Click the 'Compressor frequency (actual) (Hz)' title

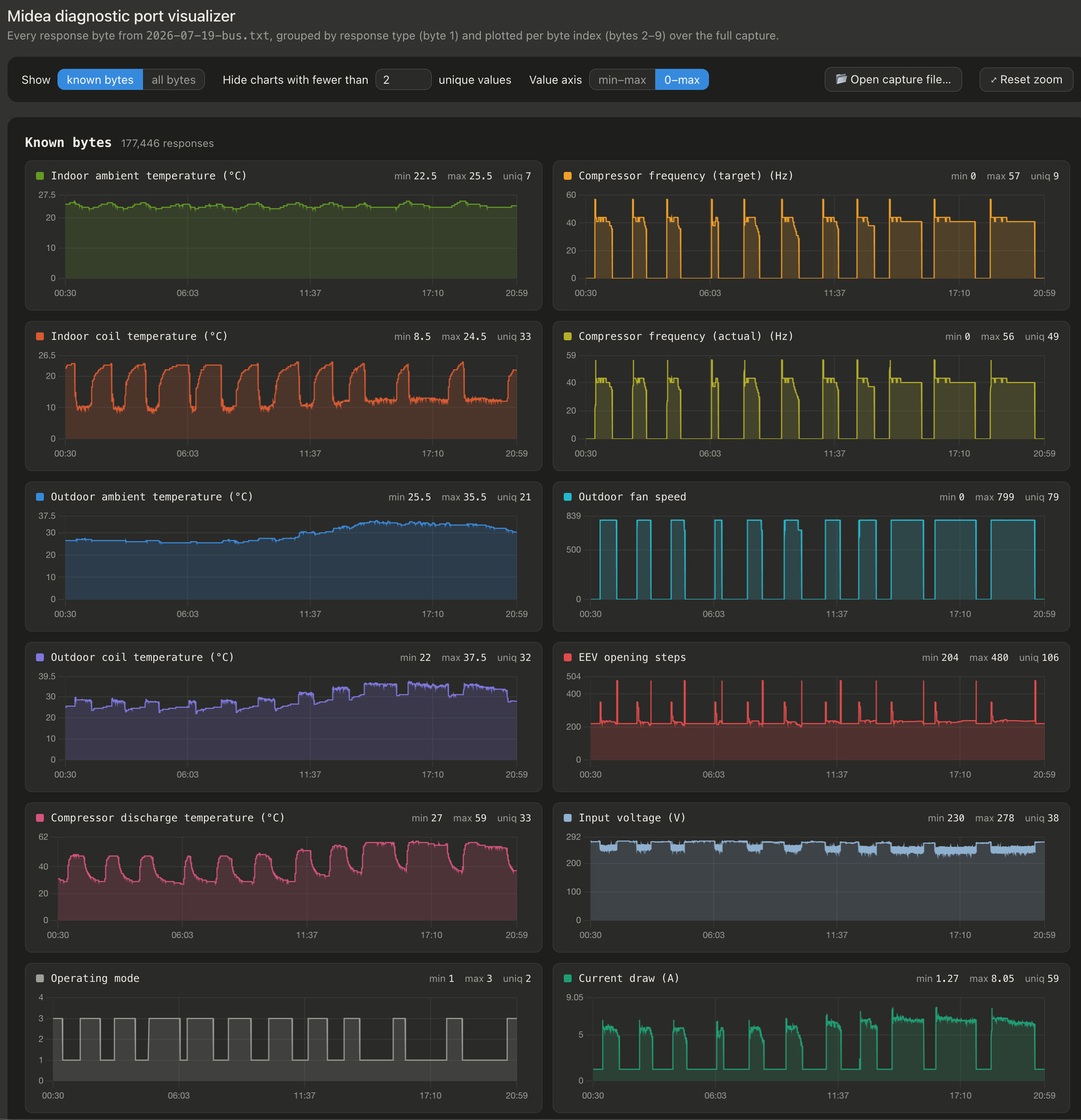686,337
